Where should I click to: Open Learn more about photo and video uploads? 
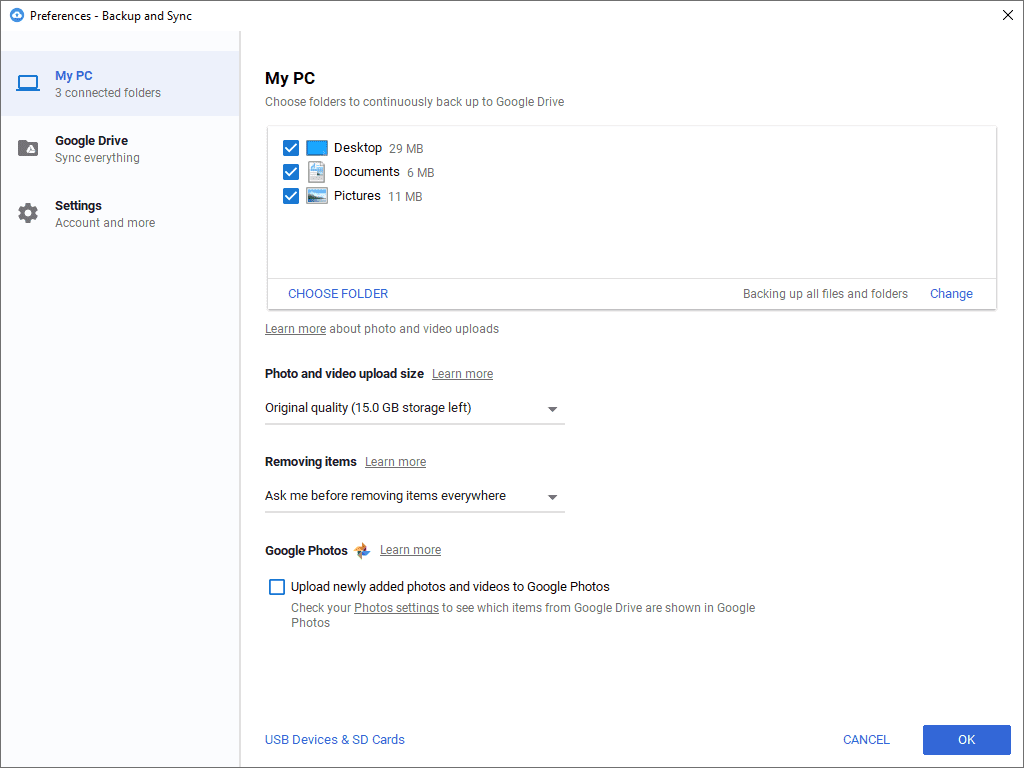(295, 328)
